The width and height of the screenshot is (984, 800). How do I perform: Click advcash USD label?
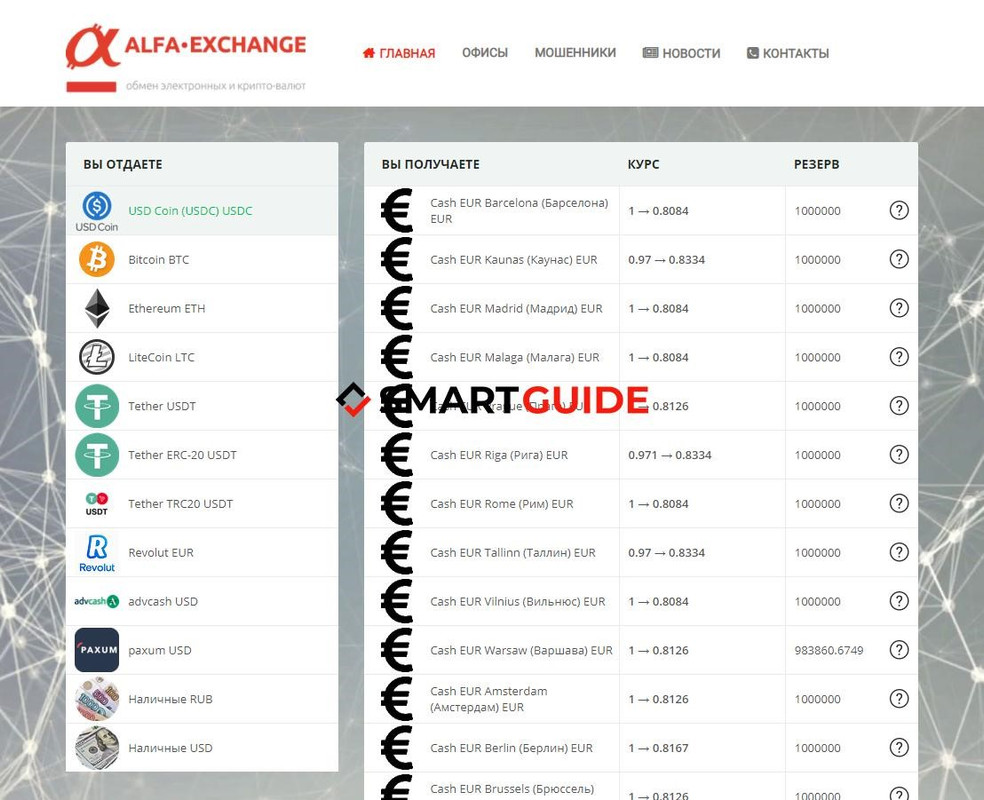[x=163, y=601]
